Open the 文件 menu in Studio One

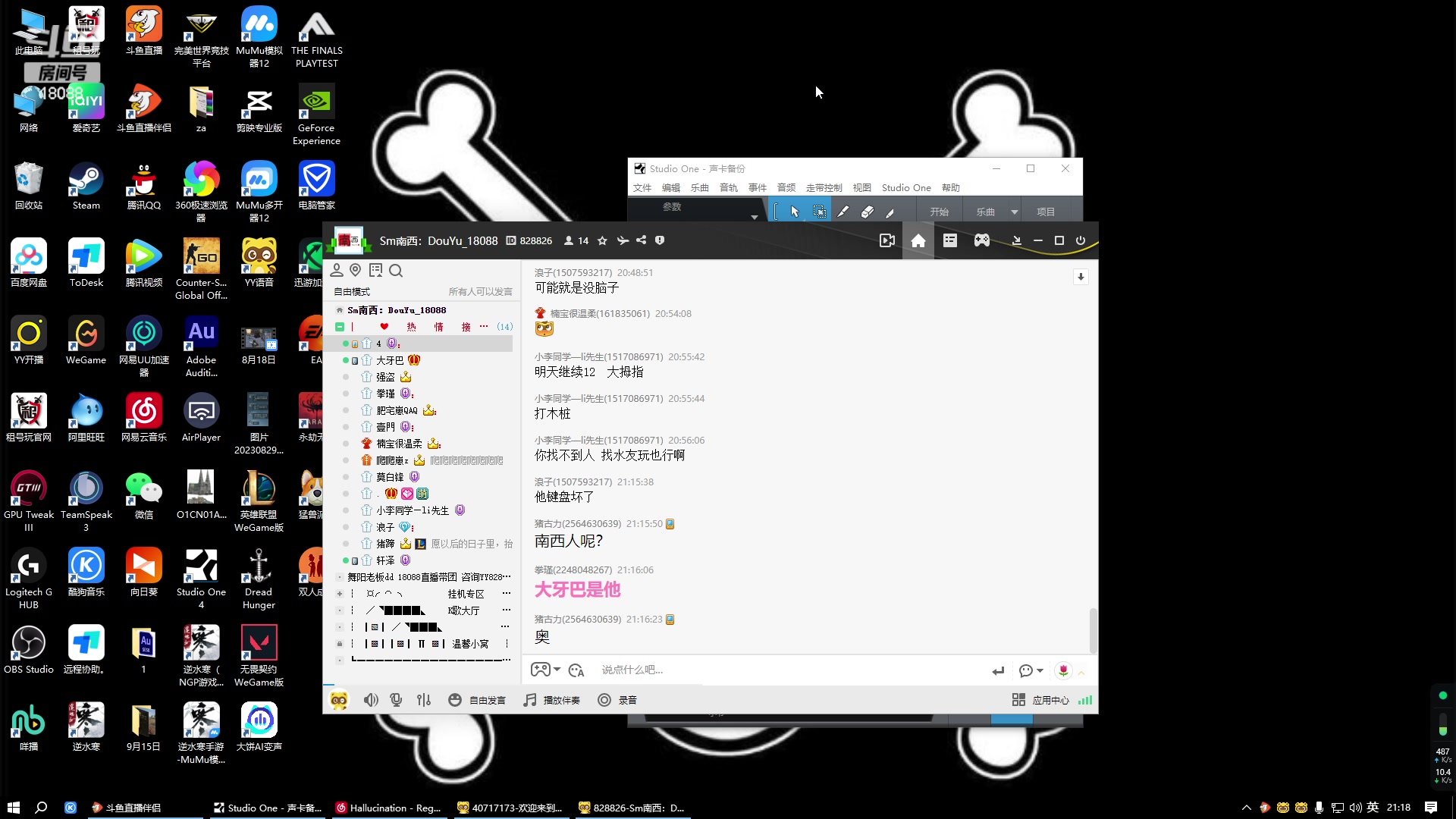pyautogui.click(x=642, y=187)
